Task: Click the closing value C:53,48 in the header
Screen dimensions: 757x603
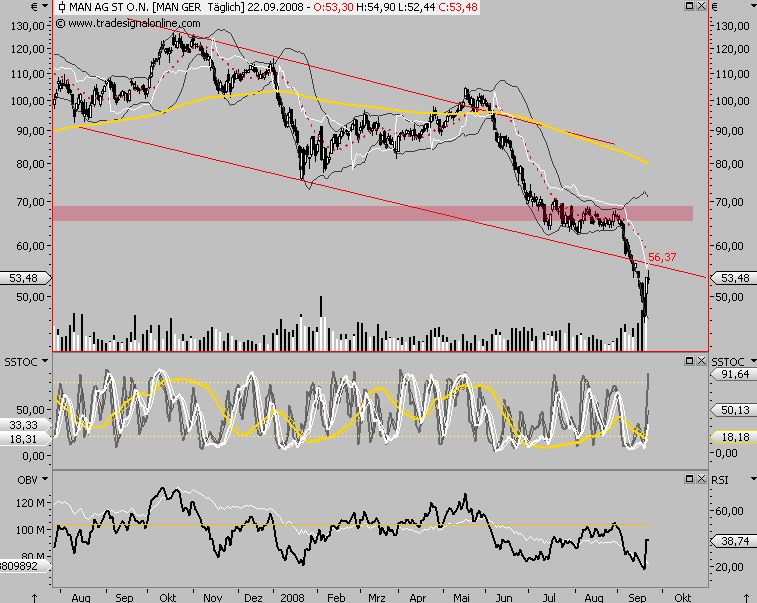Action: [x=458, y=7]
